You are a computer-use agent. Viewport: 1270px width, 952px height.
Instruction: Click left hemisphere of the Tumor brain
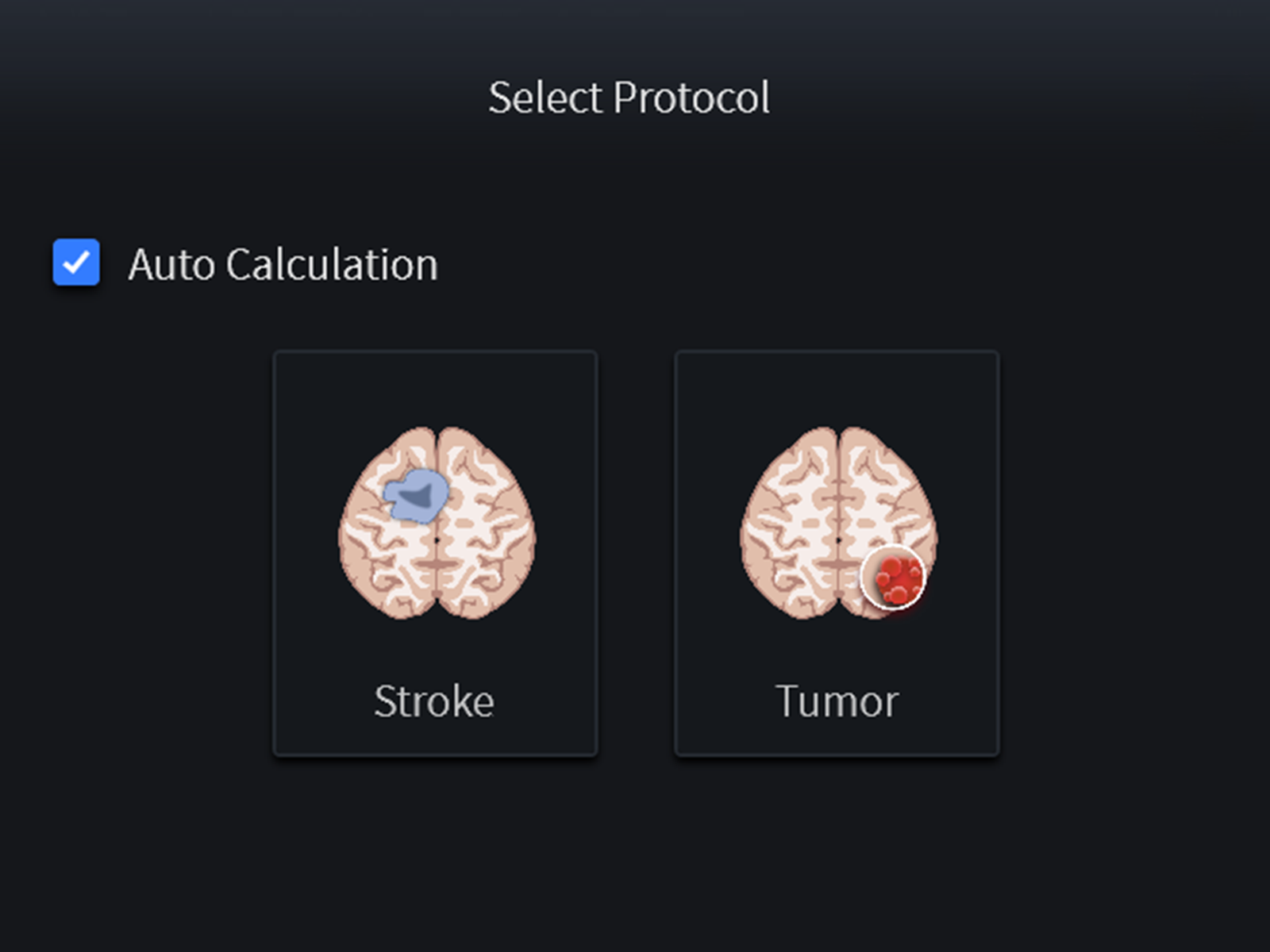[788, 524]
